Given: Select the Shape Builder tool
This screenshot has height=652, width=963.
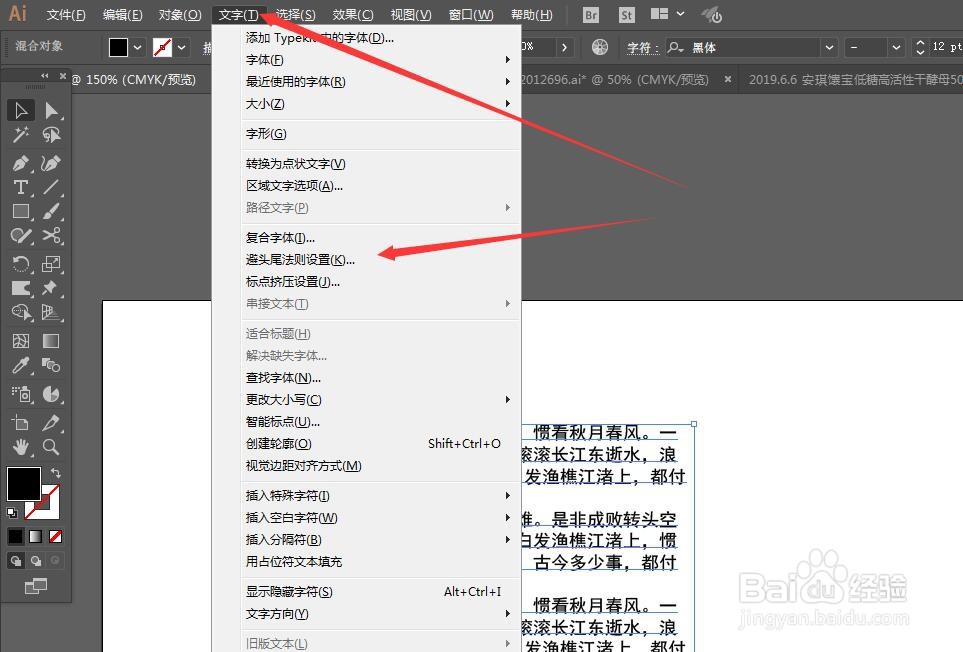Looking at the screenshot, I should pos(21,312).
